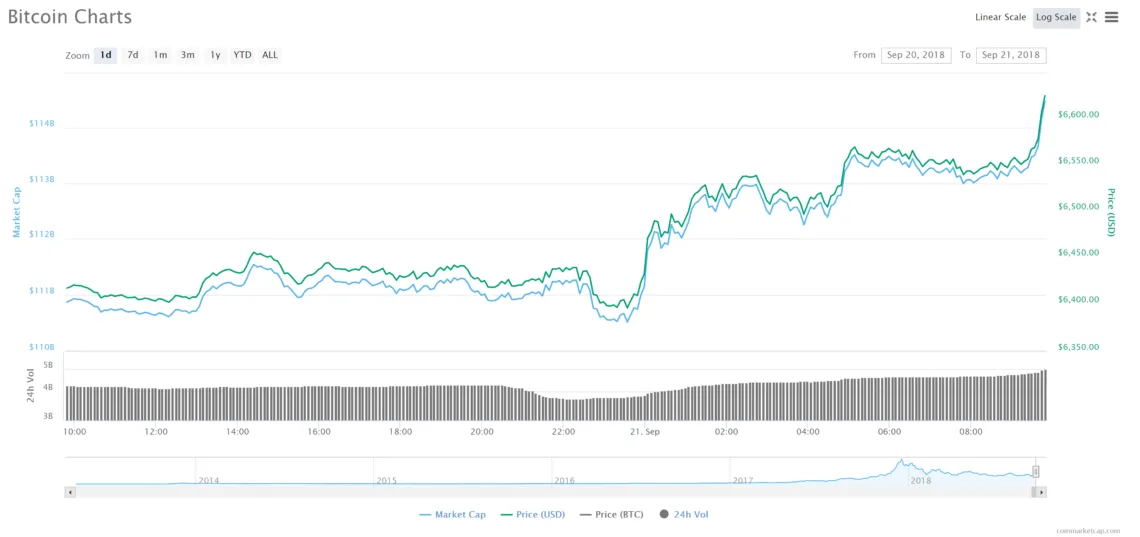Screen dimensions: 1140x537
Task: Click the navigator range handle
Action: (x=1036, y=471)
